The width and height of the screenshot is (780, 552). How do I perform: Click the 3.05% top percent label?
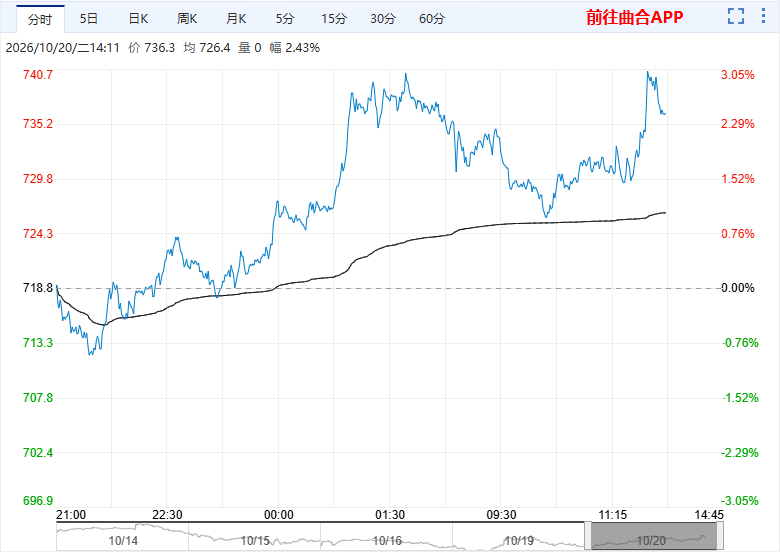[738, 75]
